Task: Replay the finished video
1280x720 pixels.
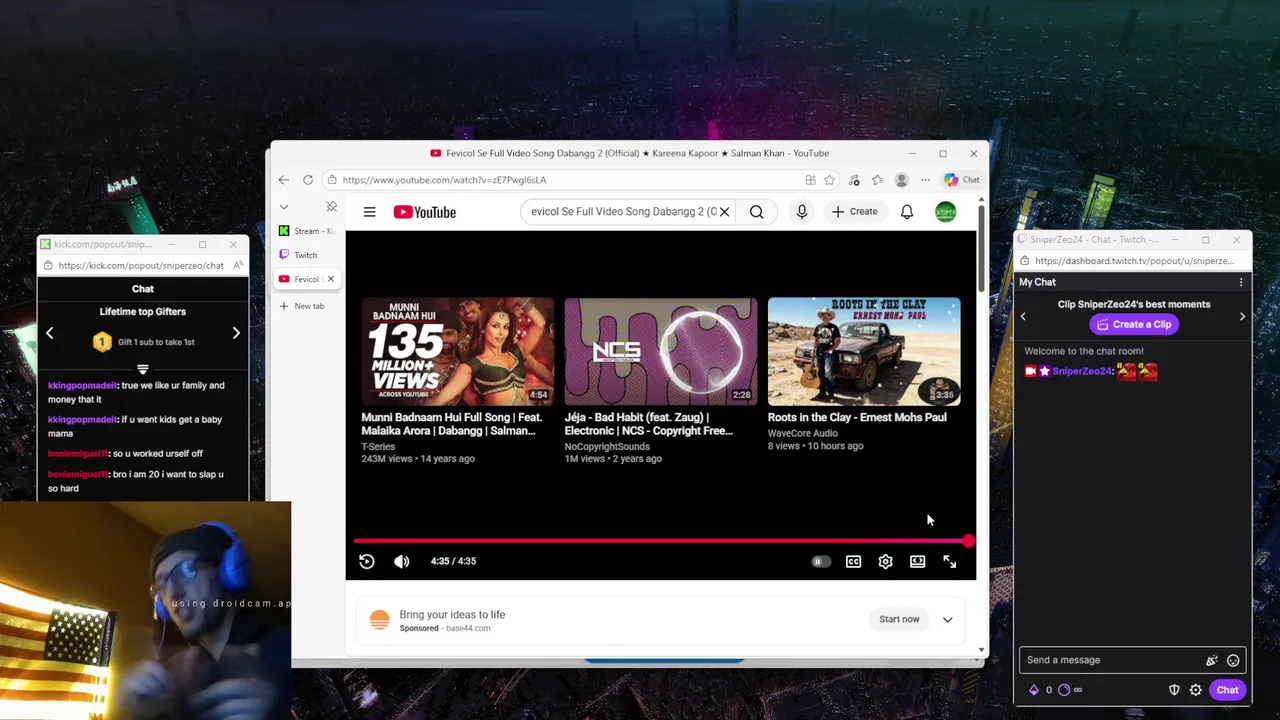Action: (367, 561)
